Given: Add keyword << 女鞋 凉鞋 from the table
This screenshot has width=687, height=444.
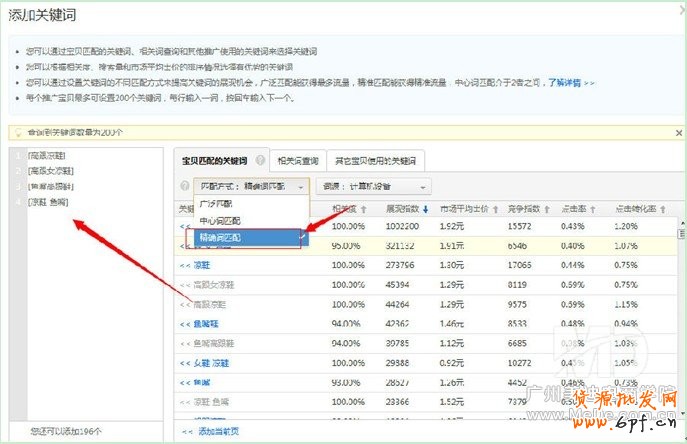Looking at the screenshot, I should 205,363.
